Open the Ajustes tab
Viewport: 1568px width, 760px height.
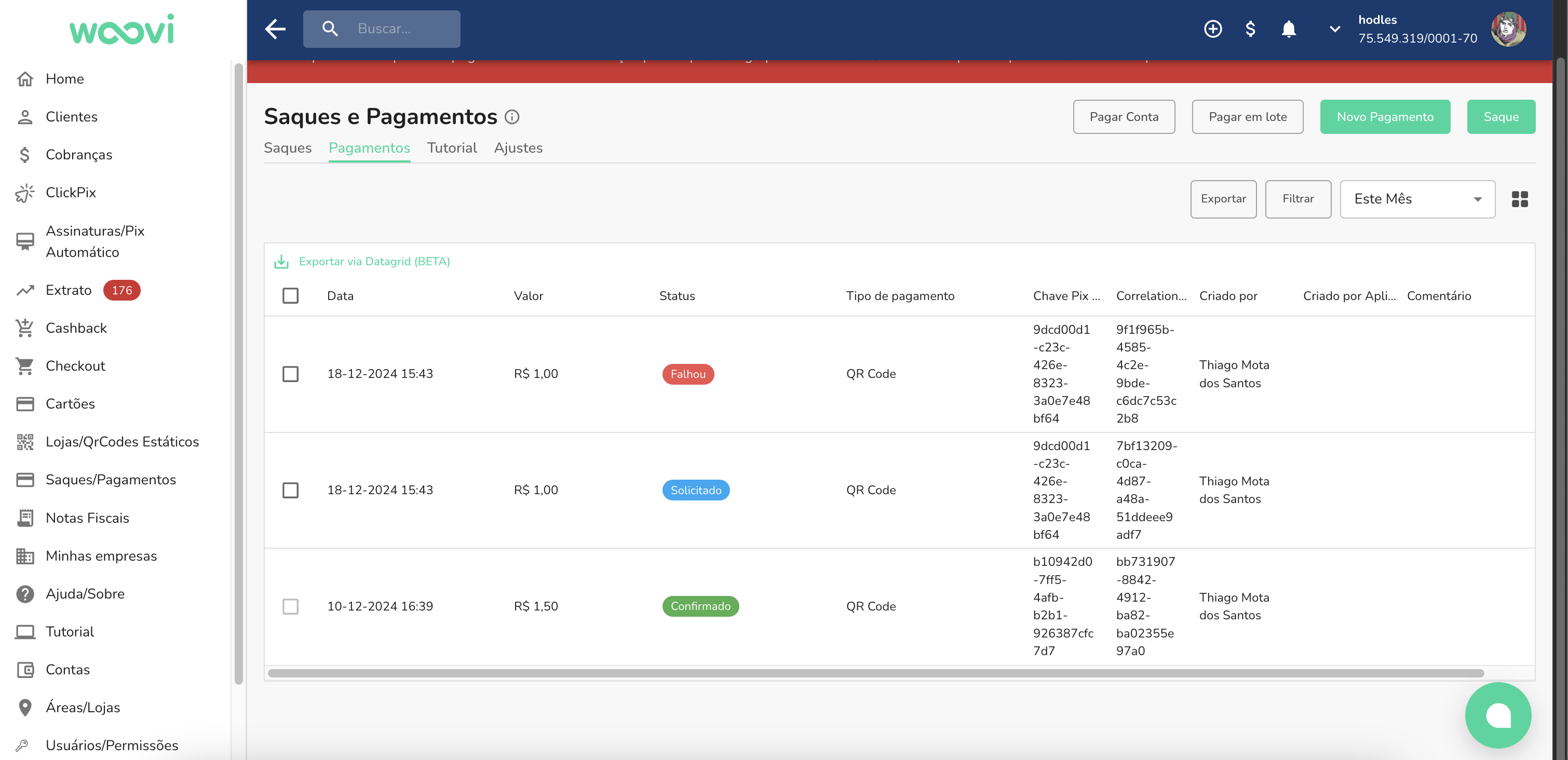(x=518, y=148)
